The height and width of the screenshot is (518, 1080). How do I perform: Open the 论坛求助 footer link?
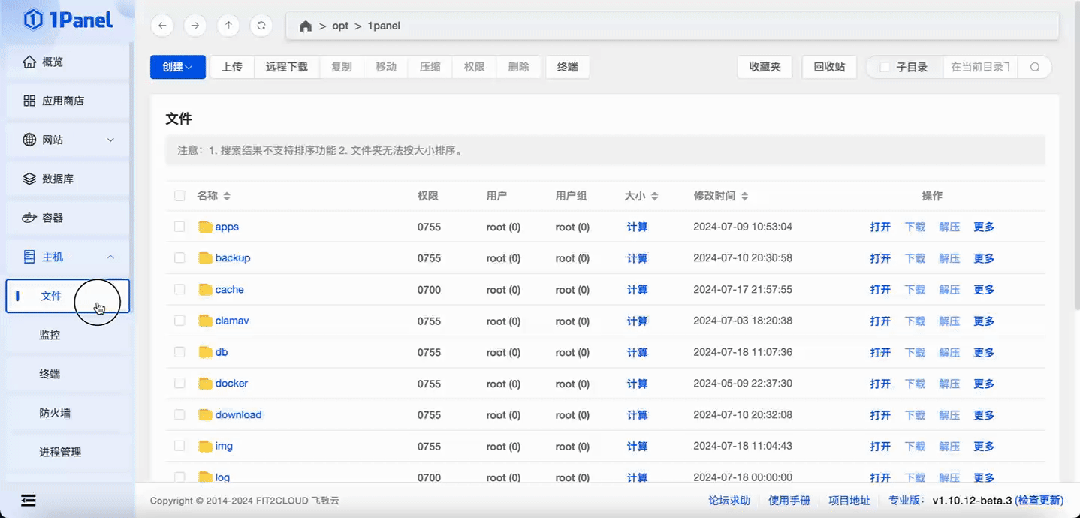click(x=729, y=501)
